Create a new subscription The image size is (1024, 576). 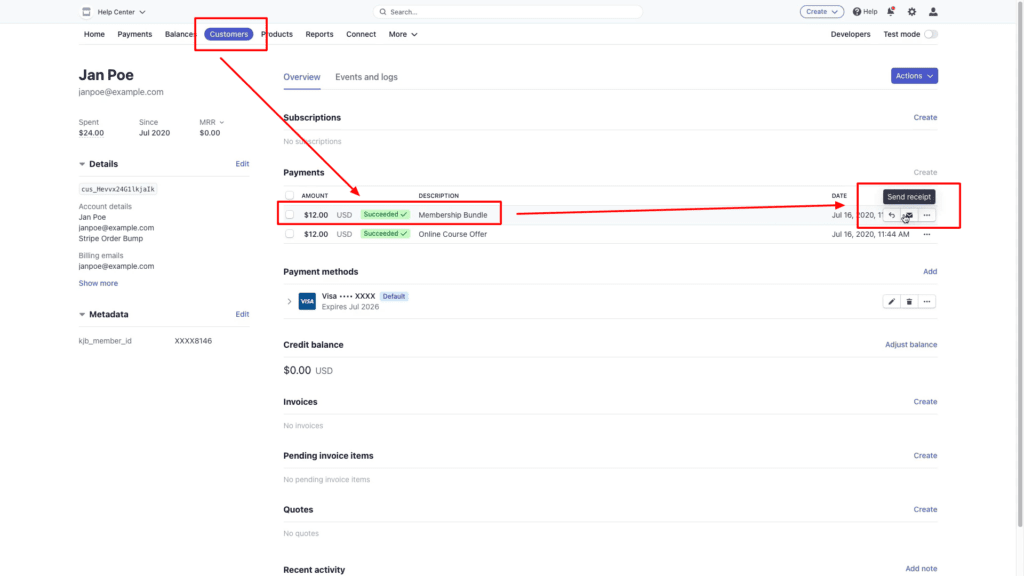point(925,118)
